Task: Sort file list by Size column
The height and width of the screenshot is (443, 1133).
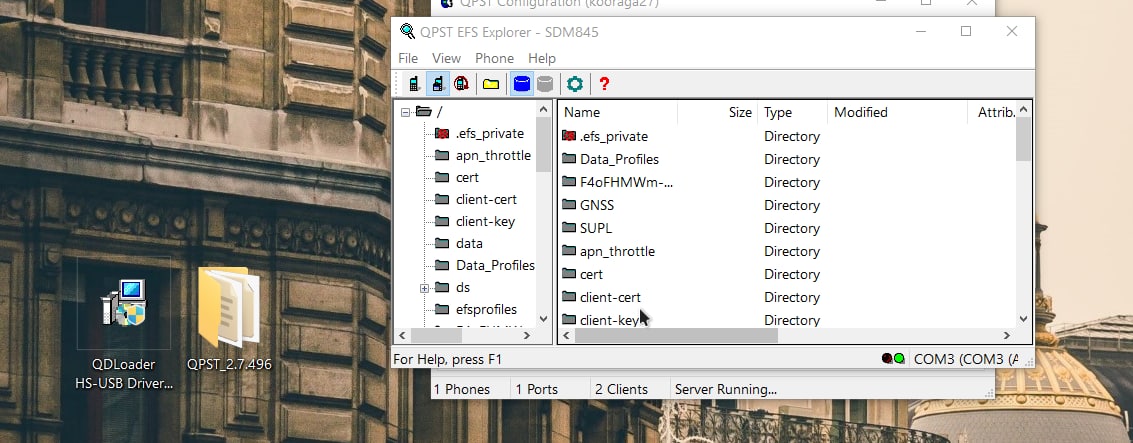Action: [x=718, y=112]
